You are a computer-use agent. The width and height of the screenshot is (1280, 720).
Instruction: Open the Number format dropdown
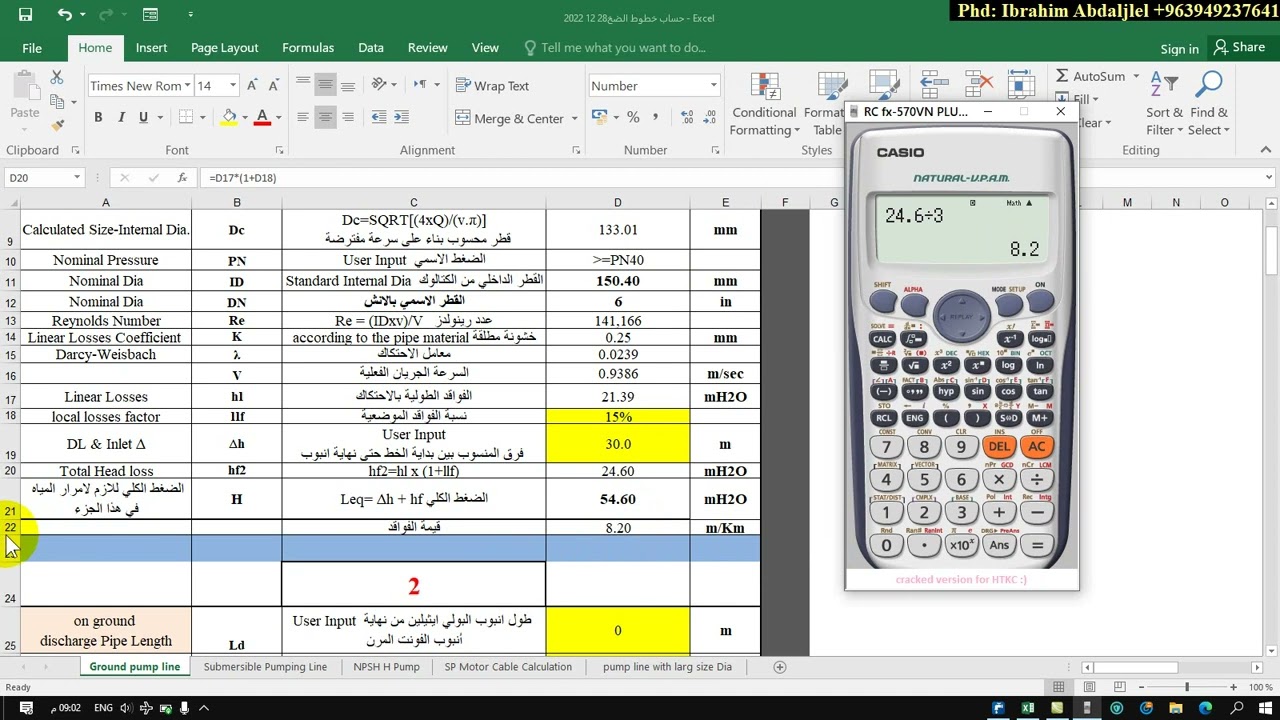[713, 86]
